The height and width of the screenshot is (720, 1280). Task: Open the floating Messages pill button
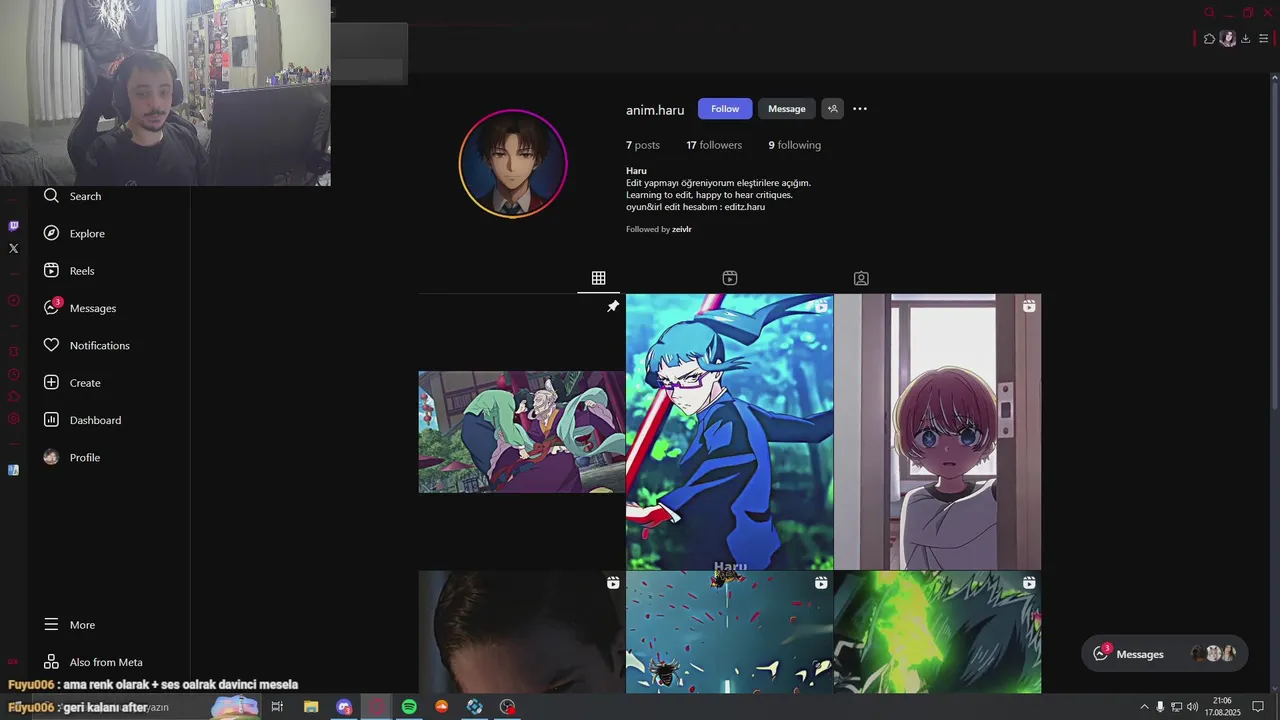(1164, 654)
